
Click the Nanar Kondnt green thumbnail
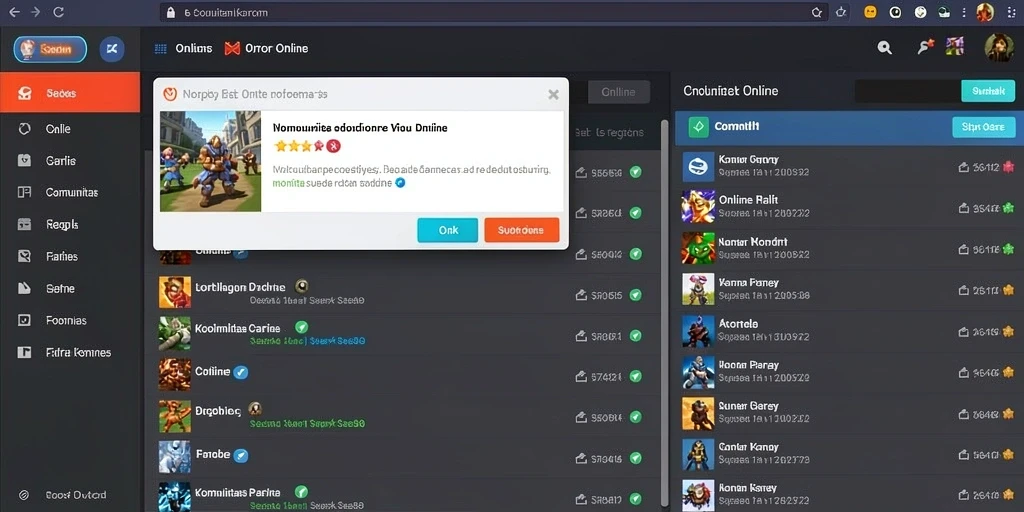click(698, 248)
